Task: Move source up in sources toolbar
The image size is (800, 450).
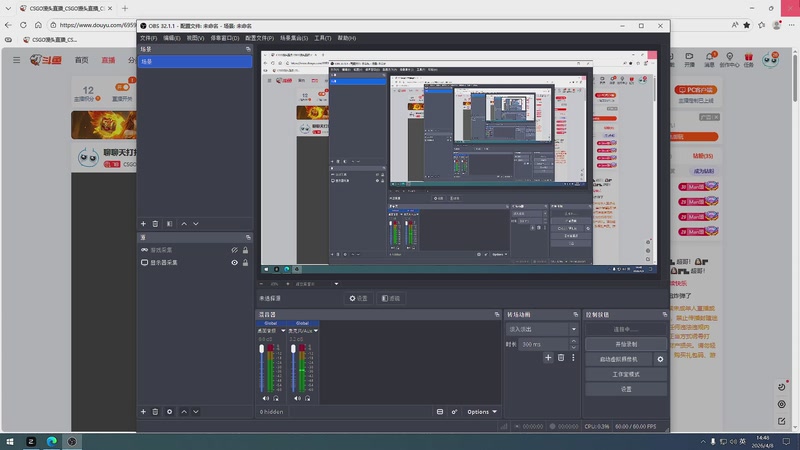Action: (184, 412)
